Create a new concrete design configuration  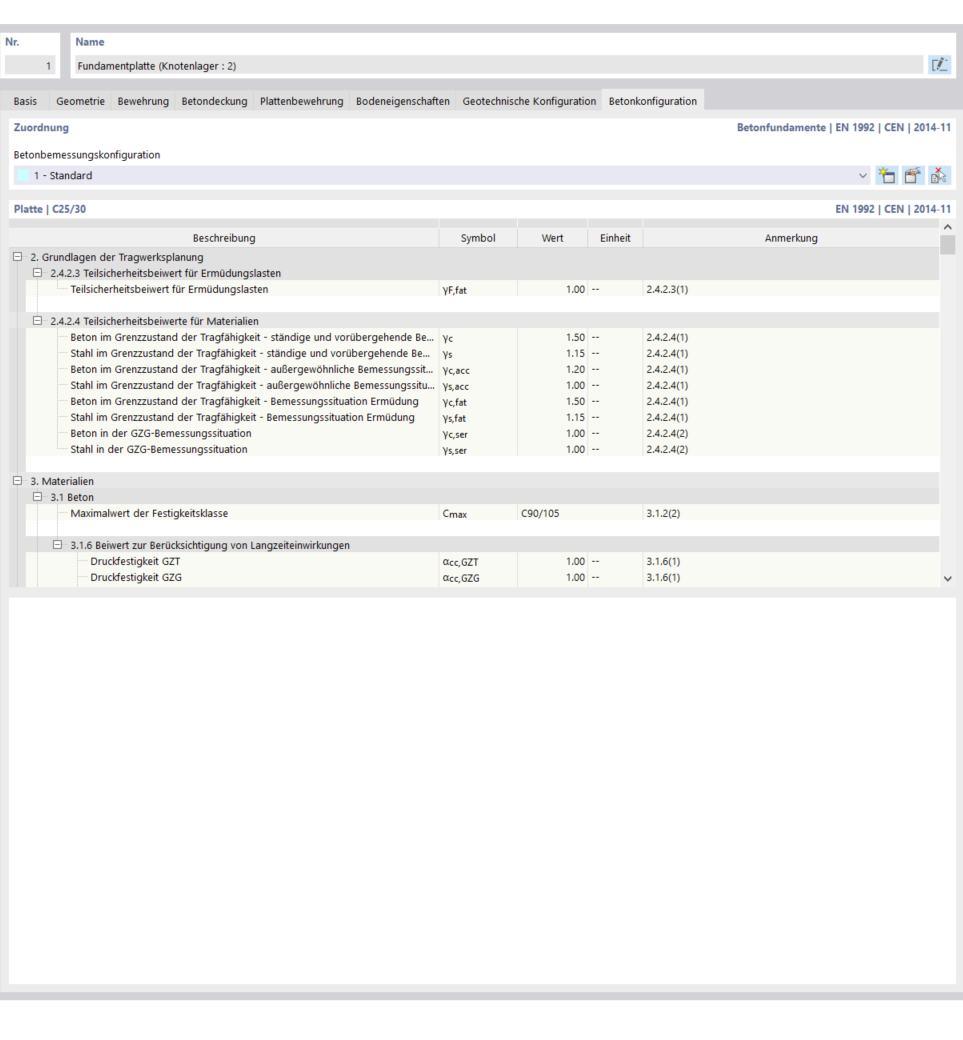pyautogui.click(x=887, y=175)
